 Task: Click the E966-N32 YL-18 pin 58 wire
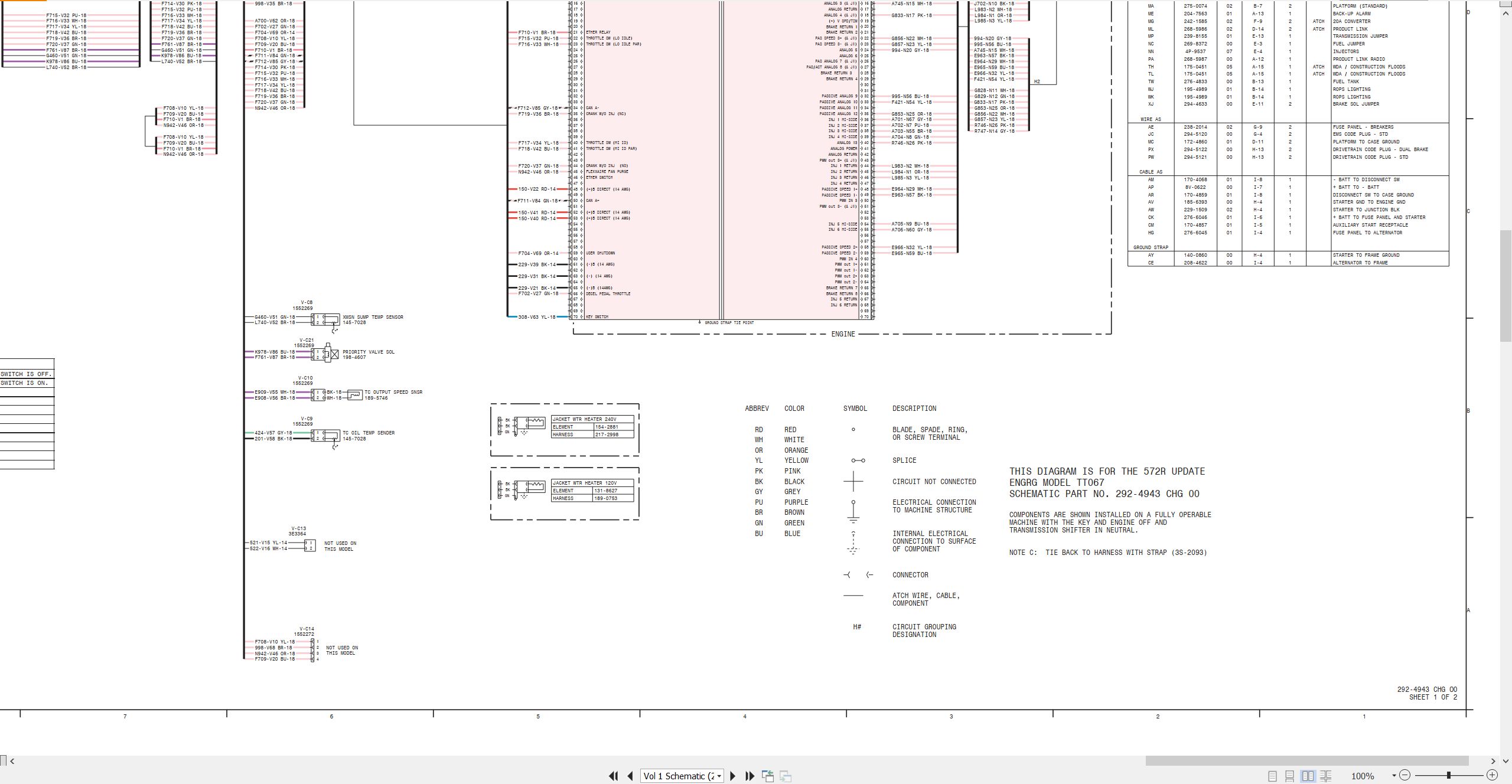(x=911, y=247)
